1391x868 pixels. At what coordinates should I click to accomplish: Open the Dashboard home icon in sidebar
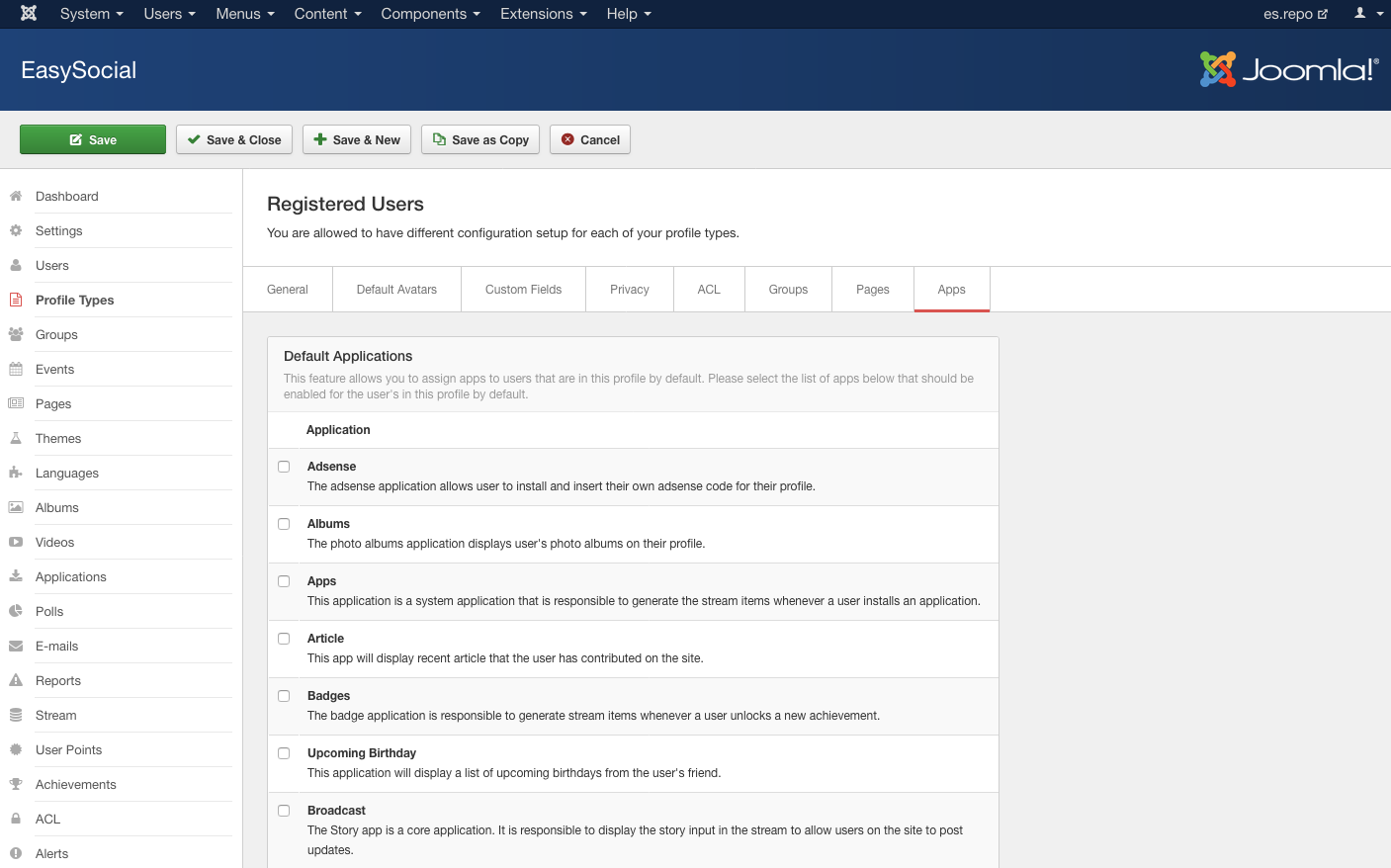(x=16, y=196)
